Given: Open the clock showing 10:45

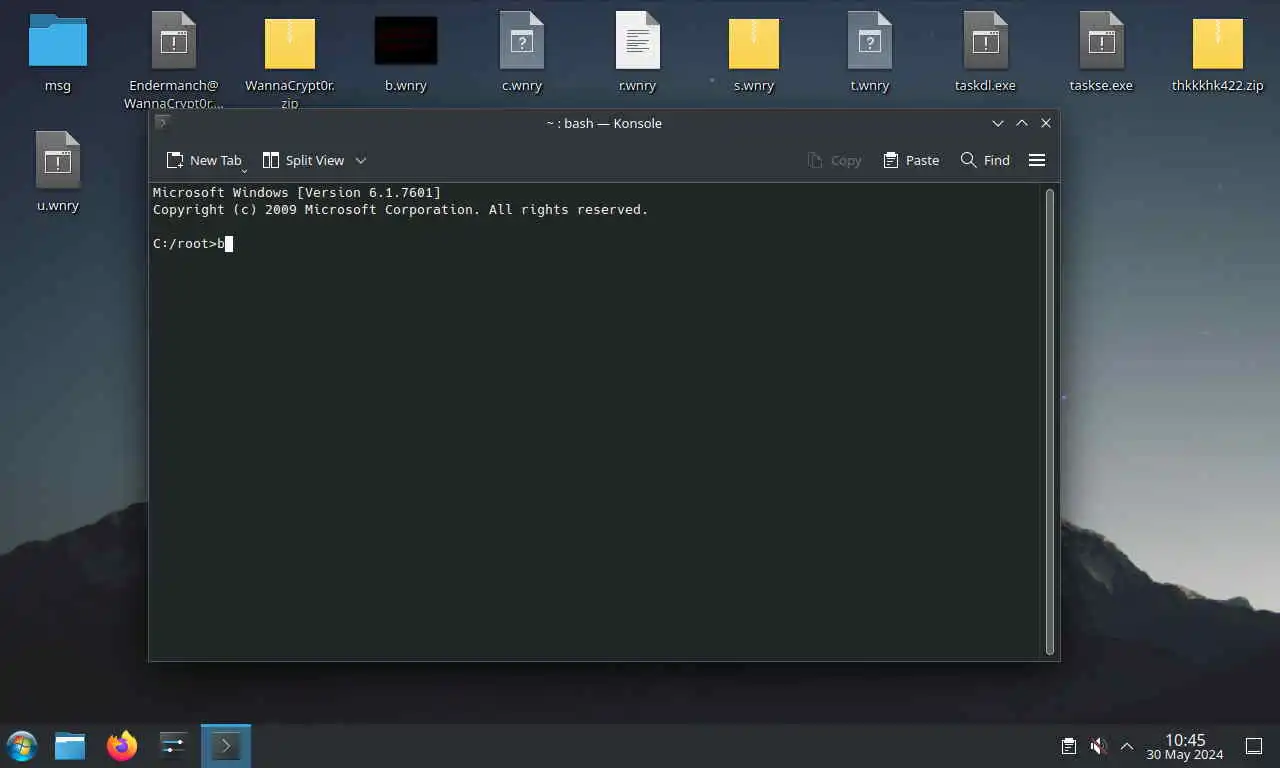Looking at the screenshot, I should pos(1185,746).
